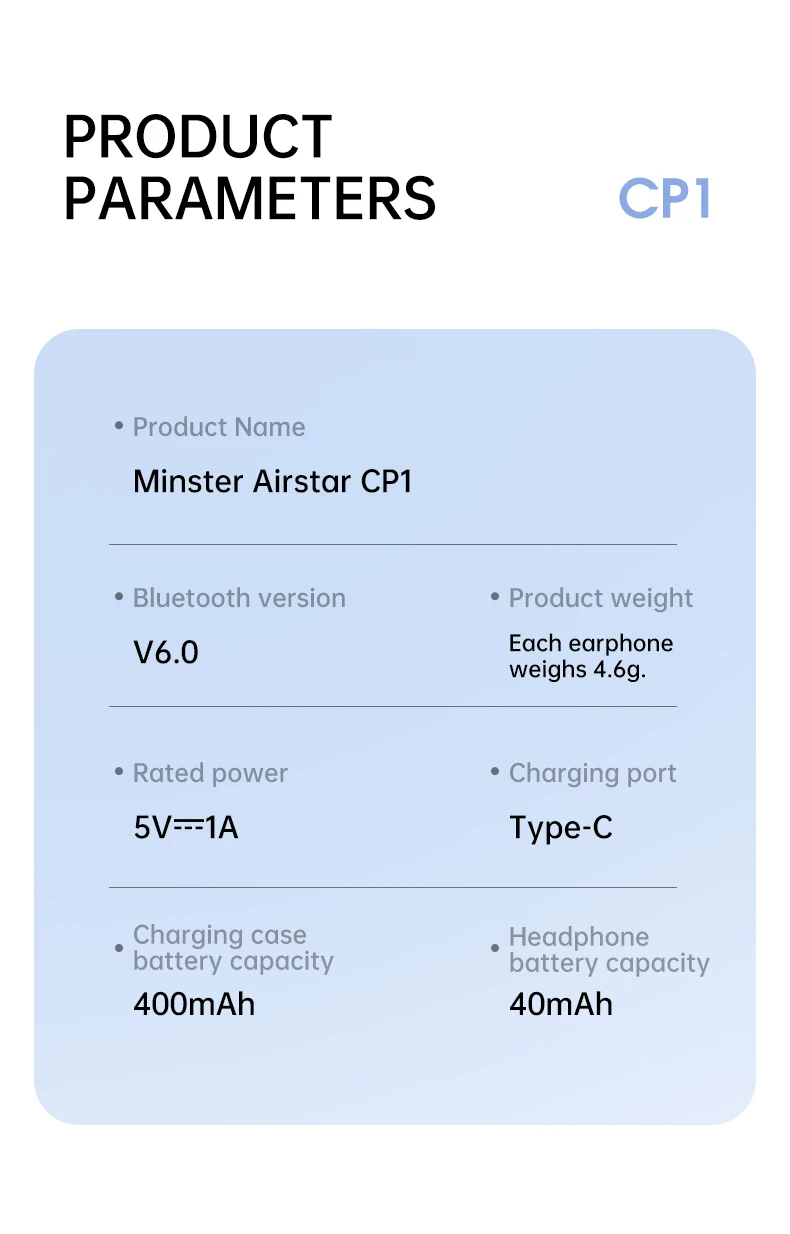Click the 40mAh value
The image size is (790, 1234).
pyautogui.click(x=561, y=1004)
